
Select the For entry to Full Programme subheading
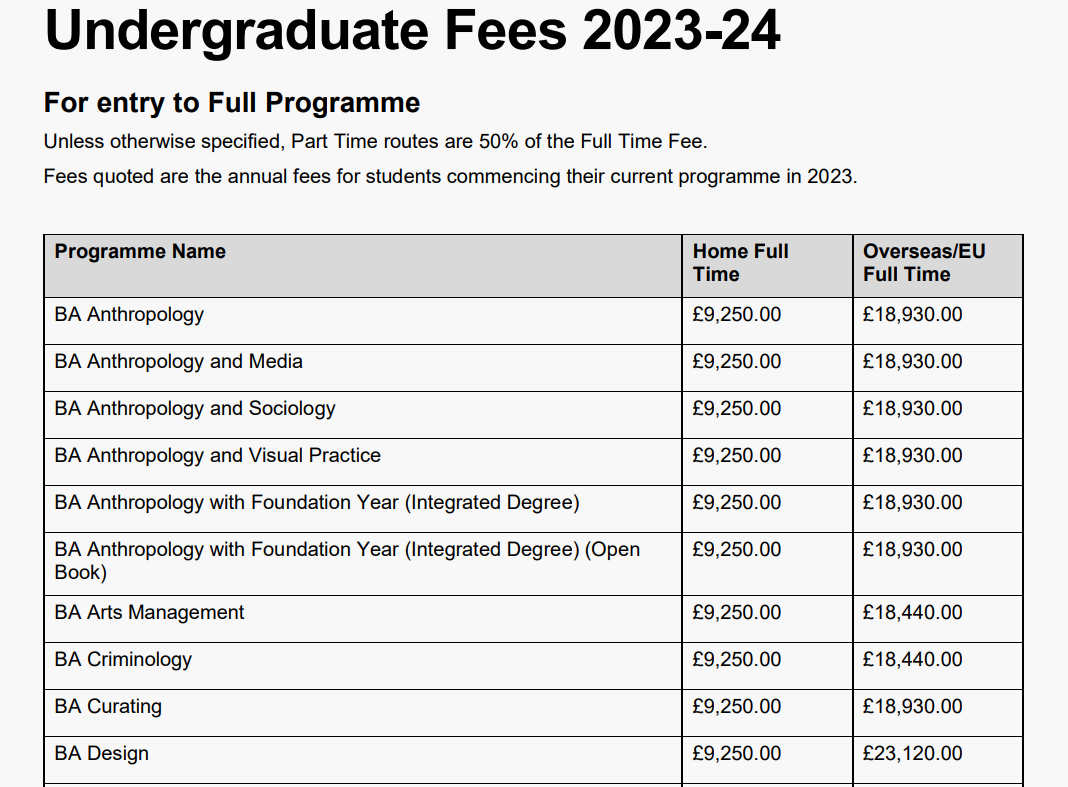232,103
